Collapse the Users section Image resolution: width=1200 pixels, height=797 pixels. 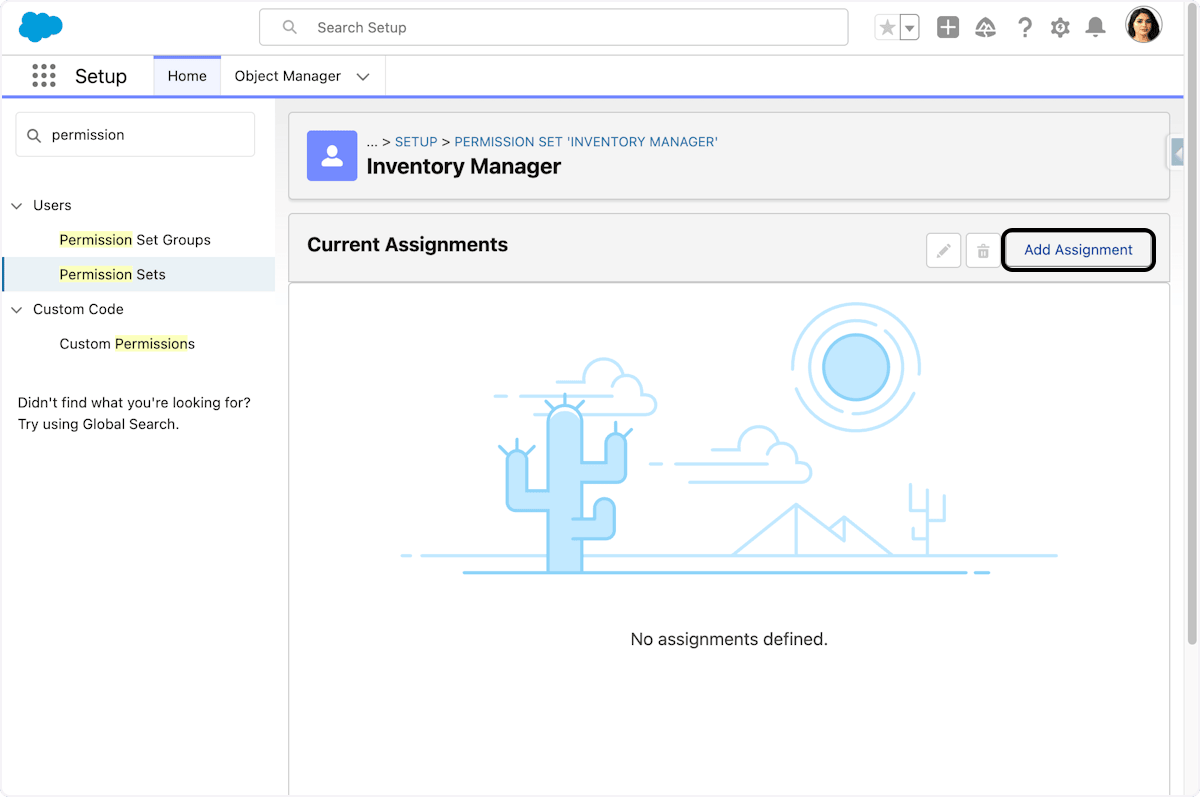[16, 205]
